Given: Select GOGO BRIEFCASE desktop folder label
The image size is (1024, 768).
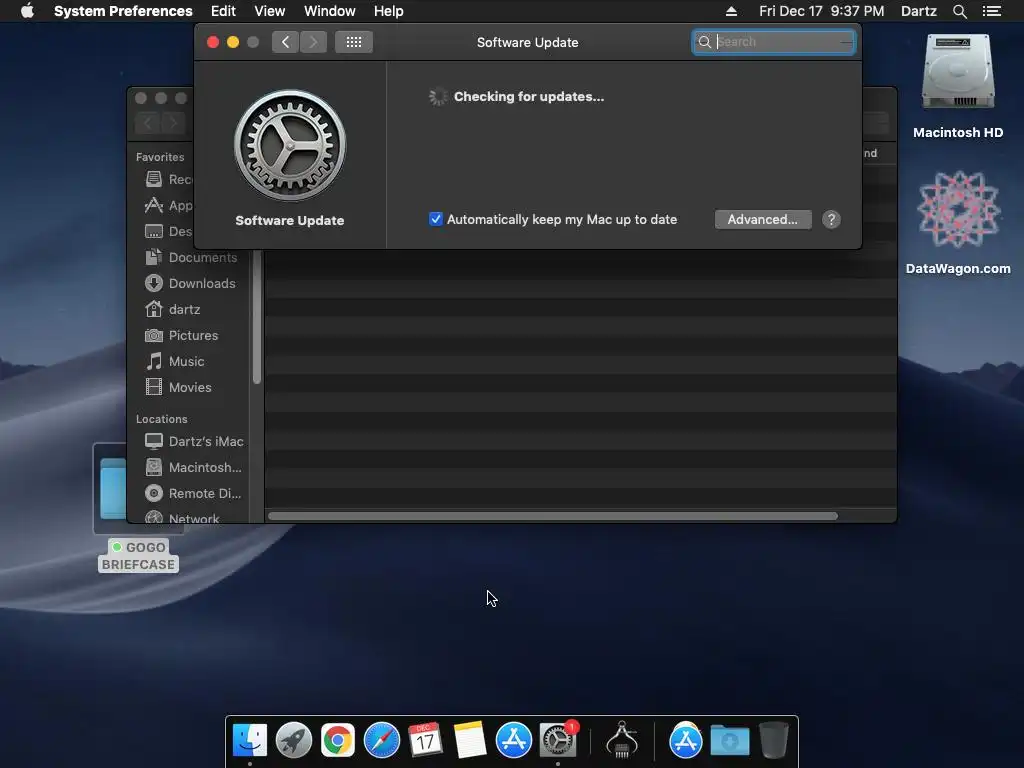Looking at the screenshot, I should pos(138,556).
